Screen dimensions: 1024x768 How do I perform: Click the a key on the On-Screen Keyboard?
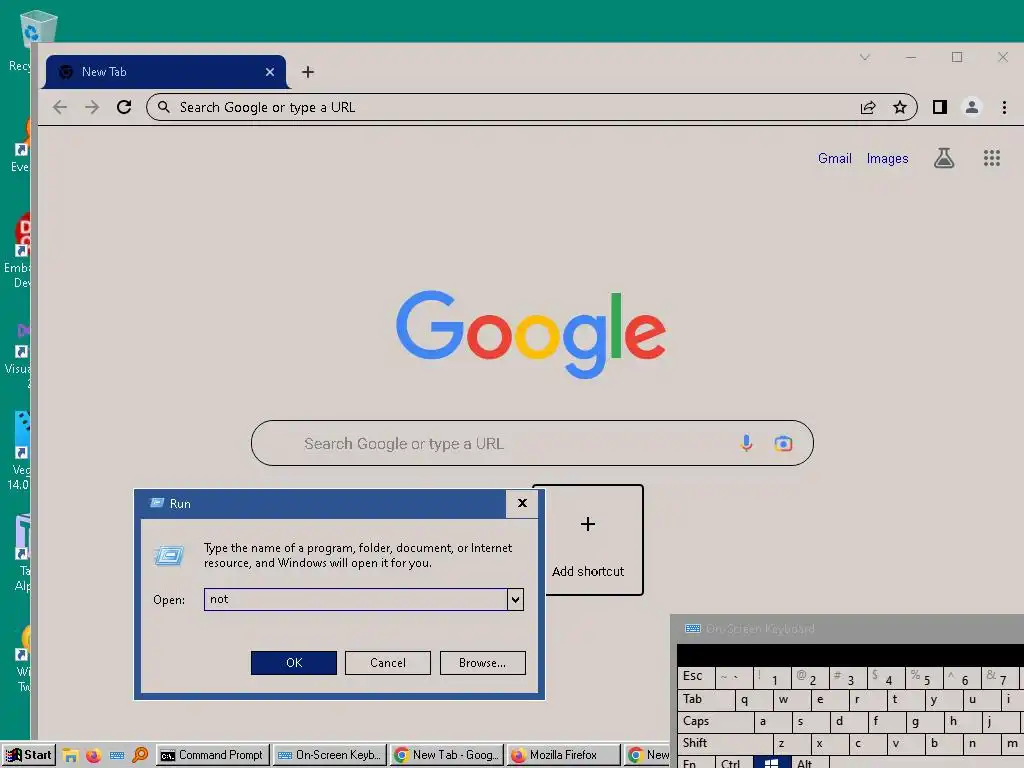773,722
